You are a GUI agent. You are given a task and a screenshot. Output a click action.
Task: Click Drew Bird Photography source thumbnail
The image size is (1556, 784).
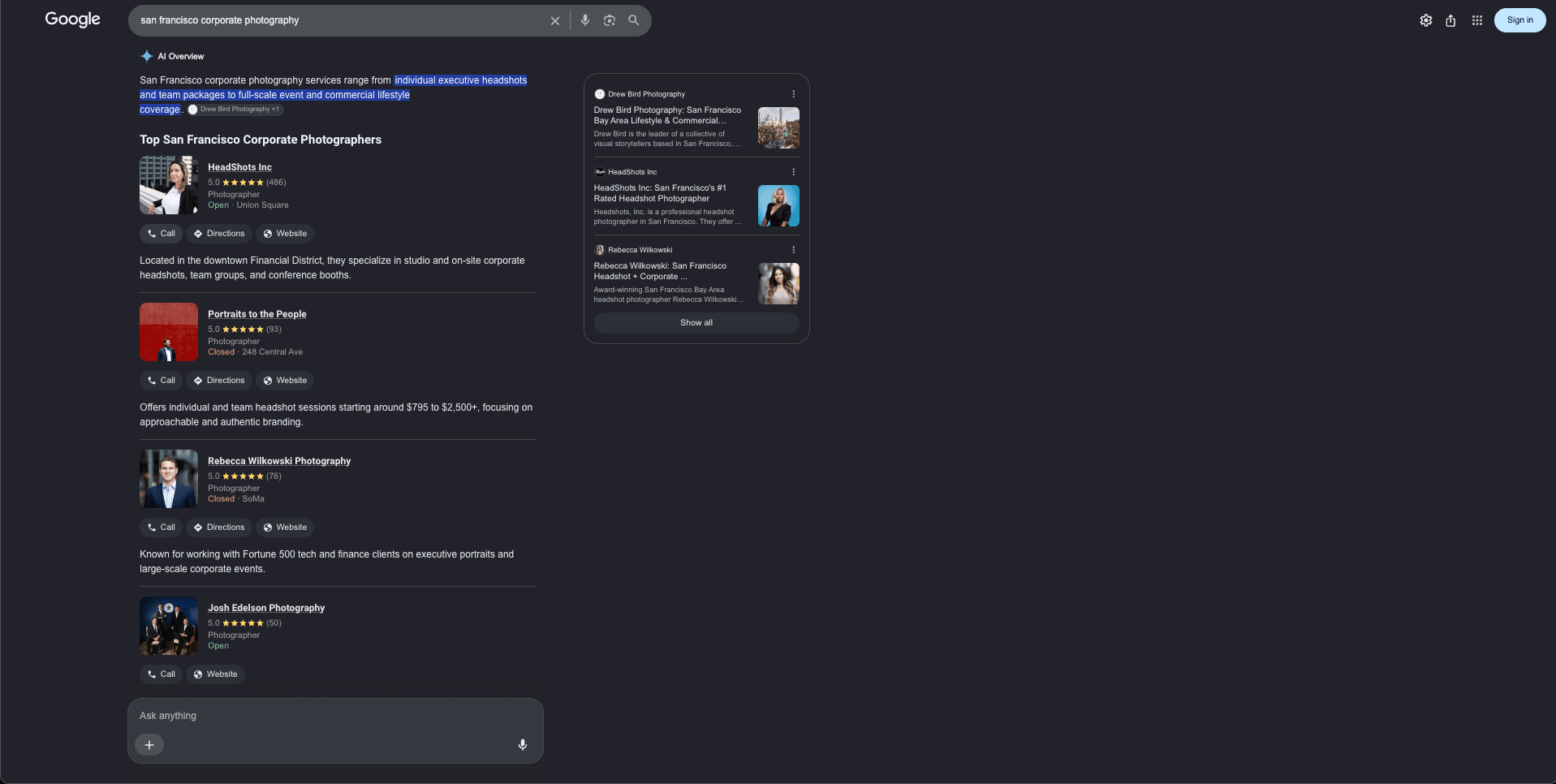(778, 127)
